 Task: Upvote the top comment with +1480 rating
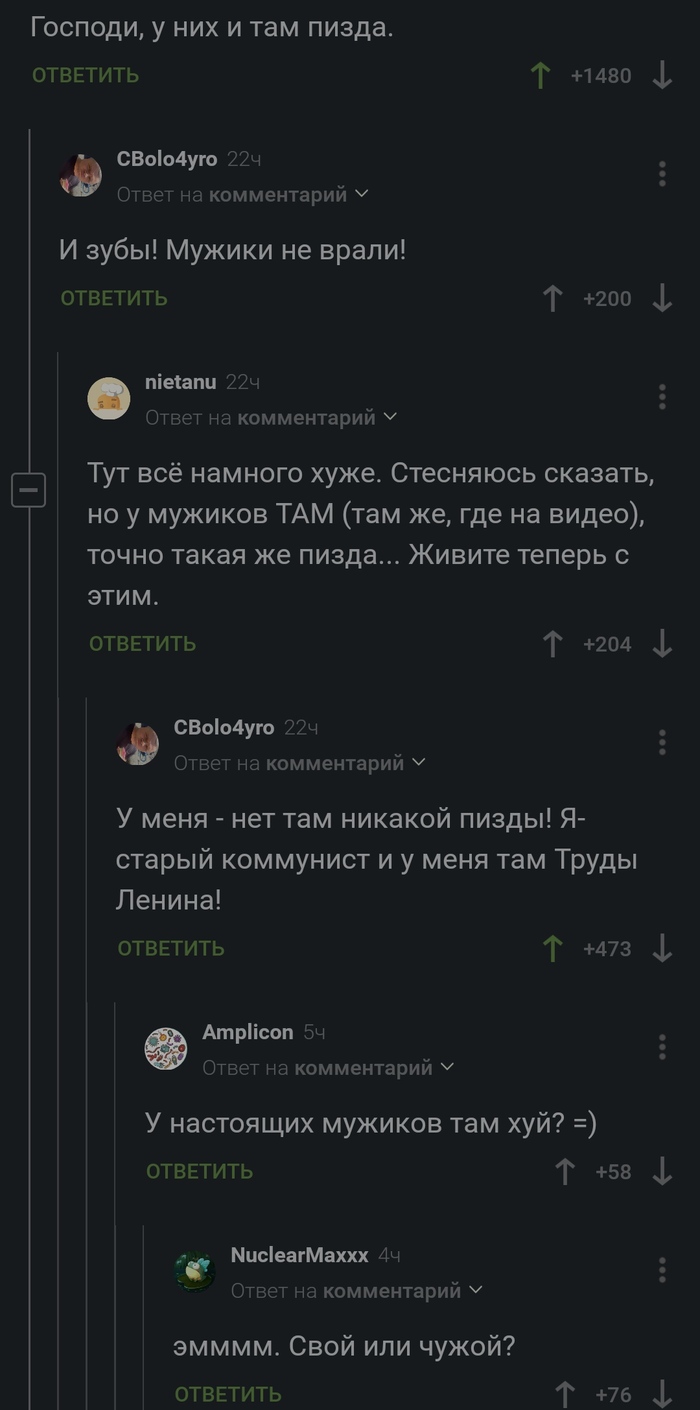[540, 74]
